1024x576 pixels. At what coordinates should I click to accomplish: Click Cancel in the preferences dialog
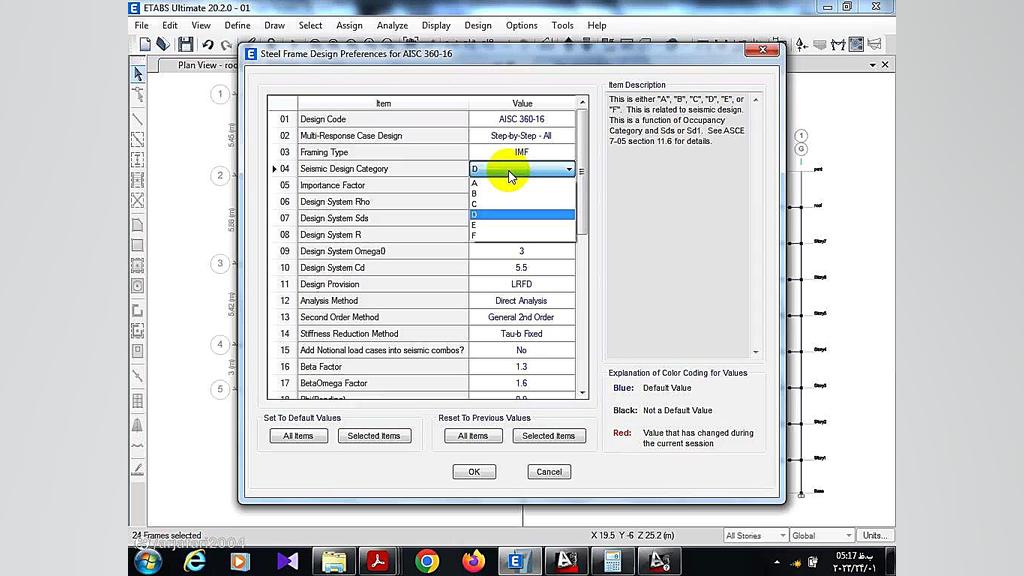[x=549, y=472]
